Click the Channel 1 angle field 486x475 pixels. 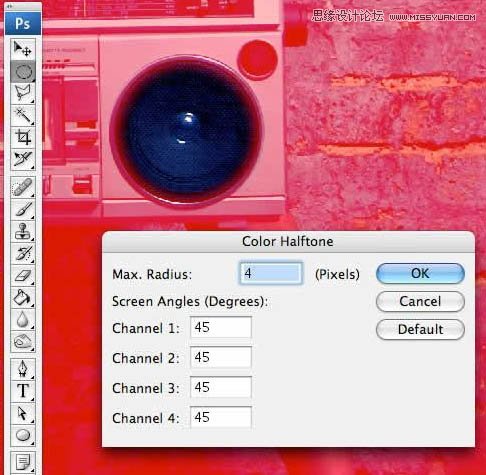click(x=221, y=327)
